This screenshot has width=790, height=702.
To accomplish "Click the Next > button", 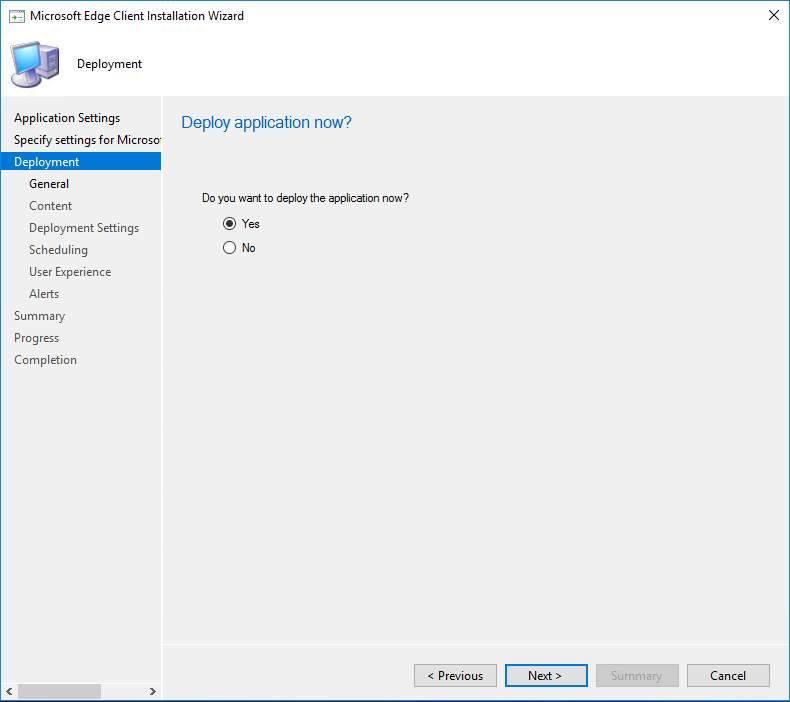I will [546, 675].
